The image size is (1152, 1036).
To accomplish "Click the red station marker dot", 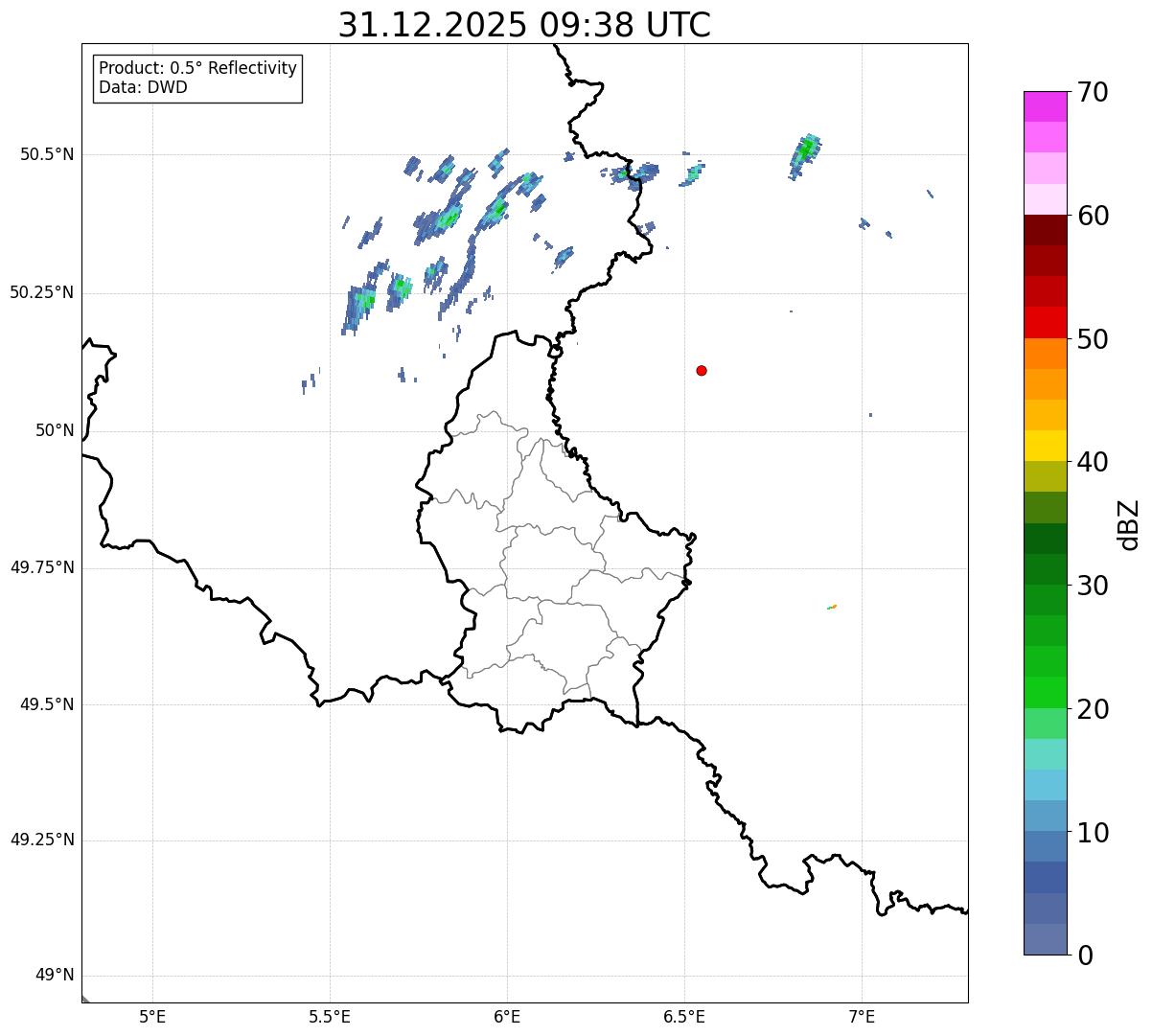I will 702,370.
